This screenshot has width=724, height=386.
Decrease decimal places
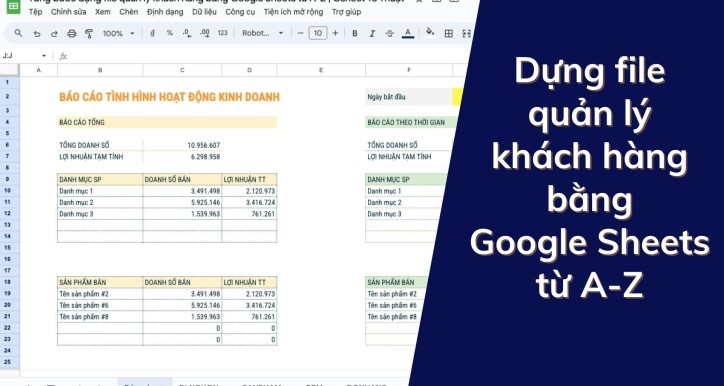187,33
